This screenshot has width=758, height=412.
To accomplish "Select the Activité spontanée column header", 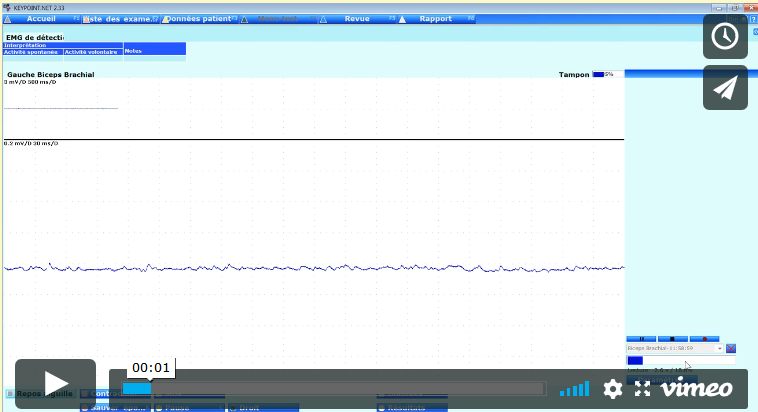I will click(x=32, y=51).
